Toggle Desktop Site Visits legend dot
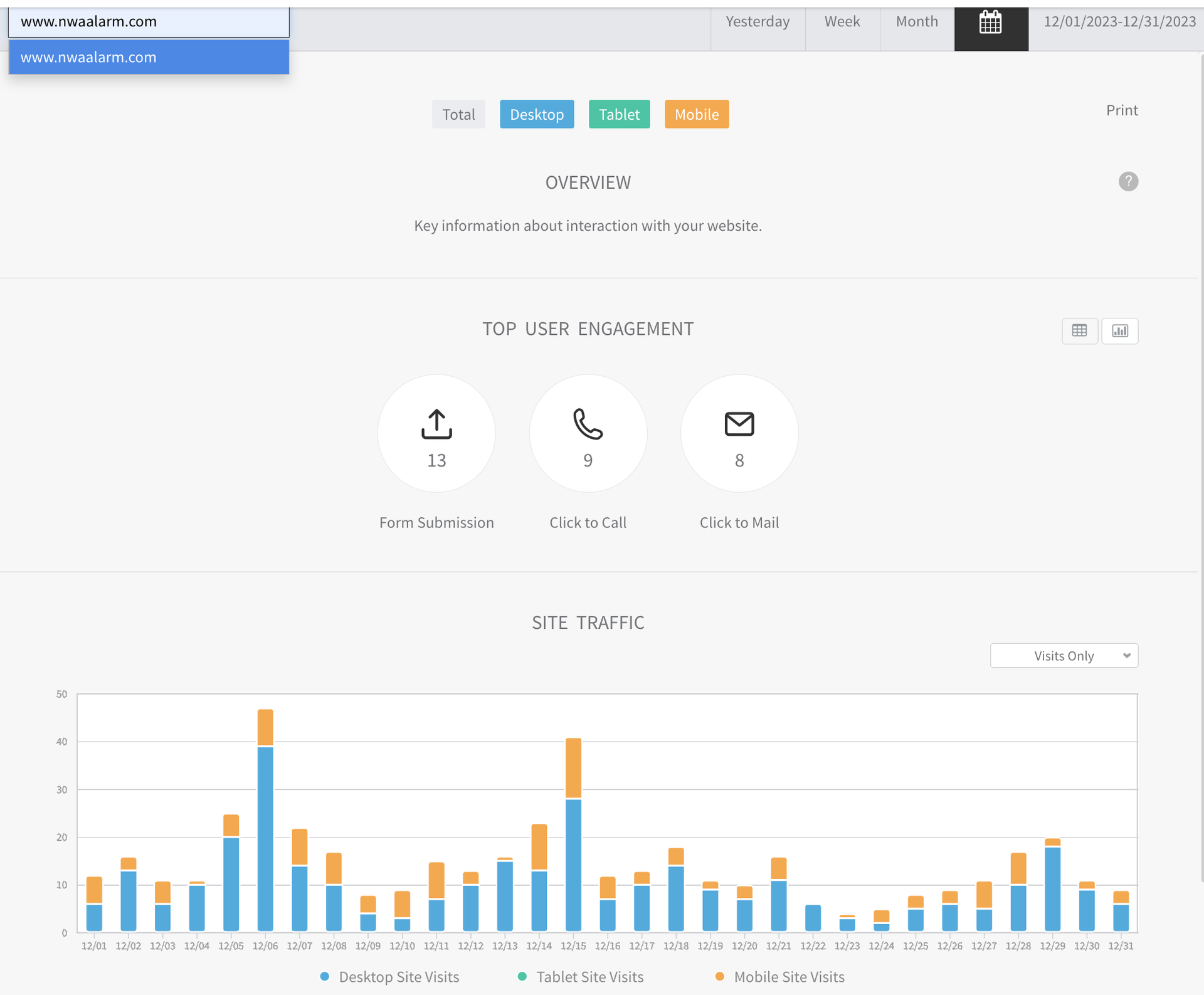 [325, 976]
